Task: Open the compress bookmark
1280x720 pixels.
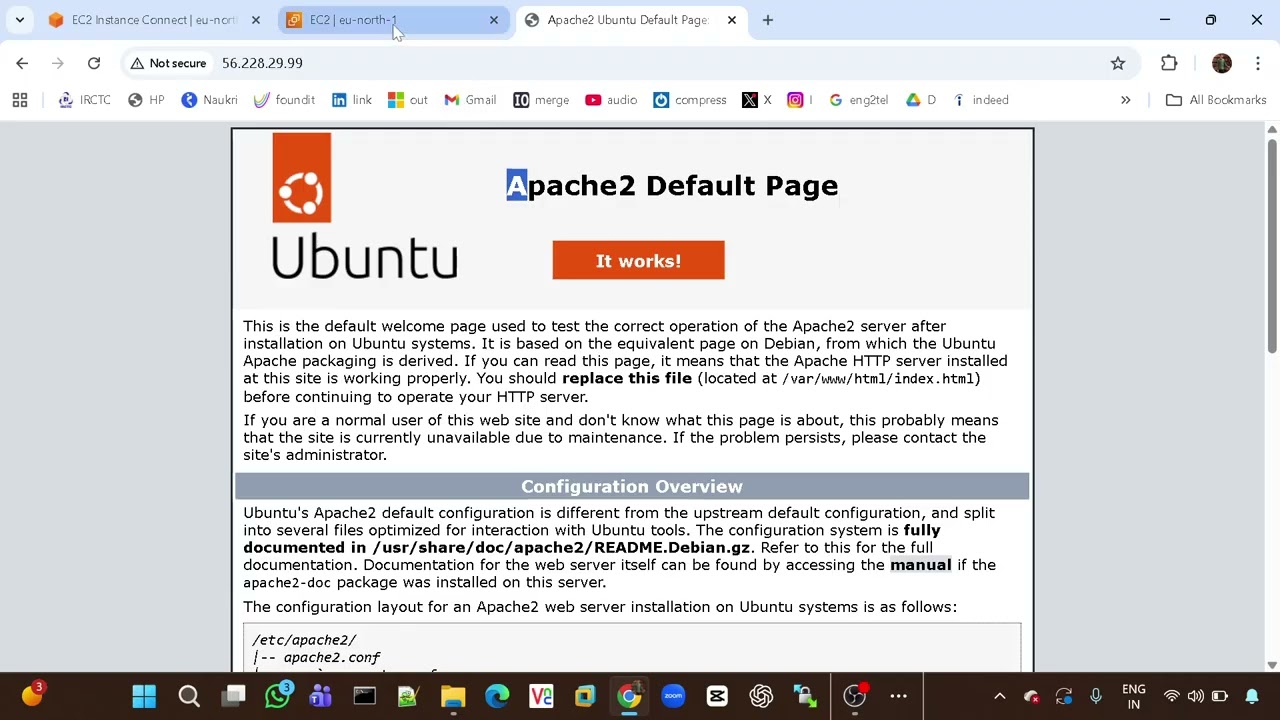Action: 690,100
